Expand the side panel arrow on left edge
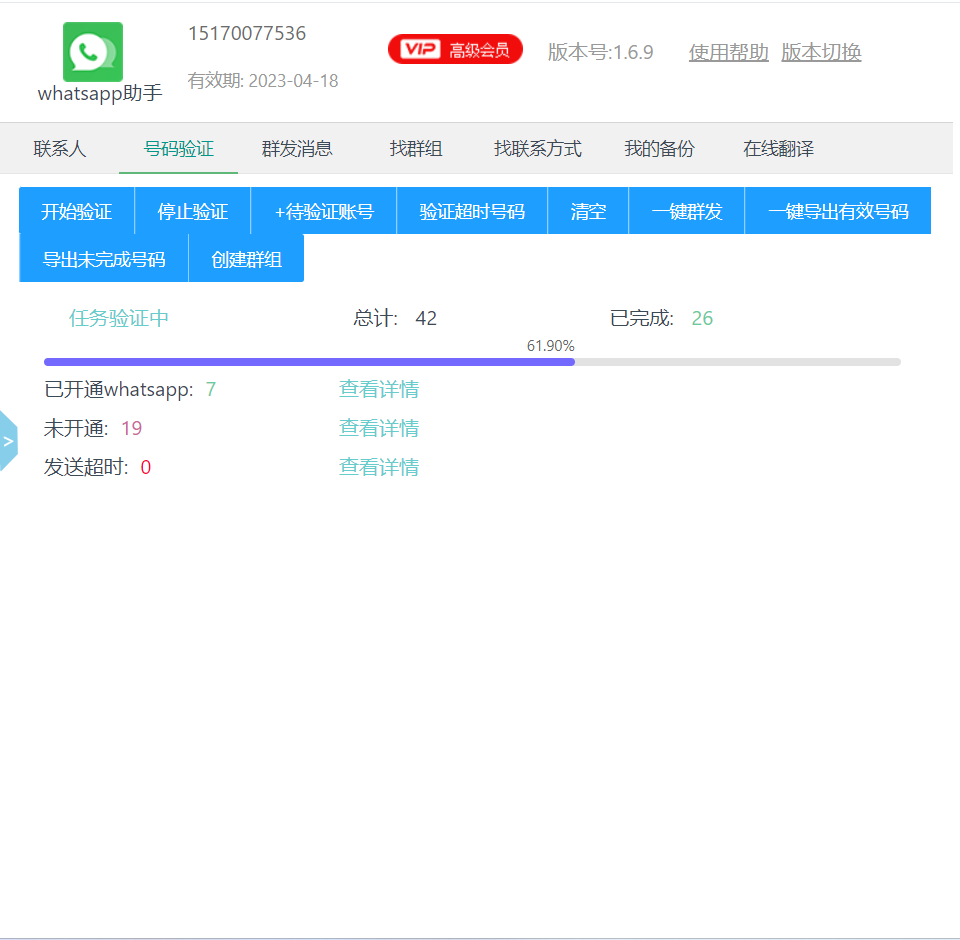 coord(8,441)
